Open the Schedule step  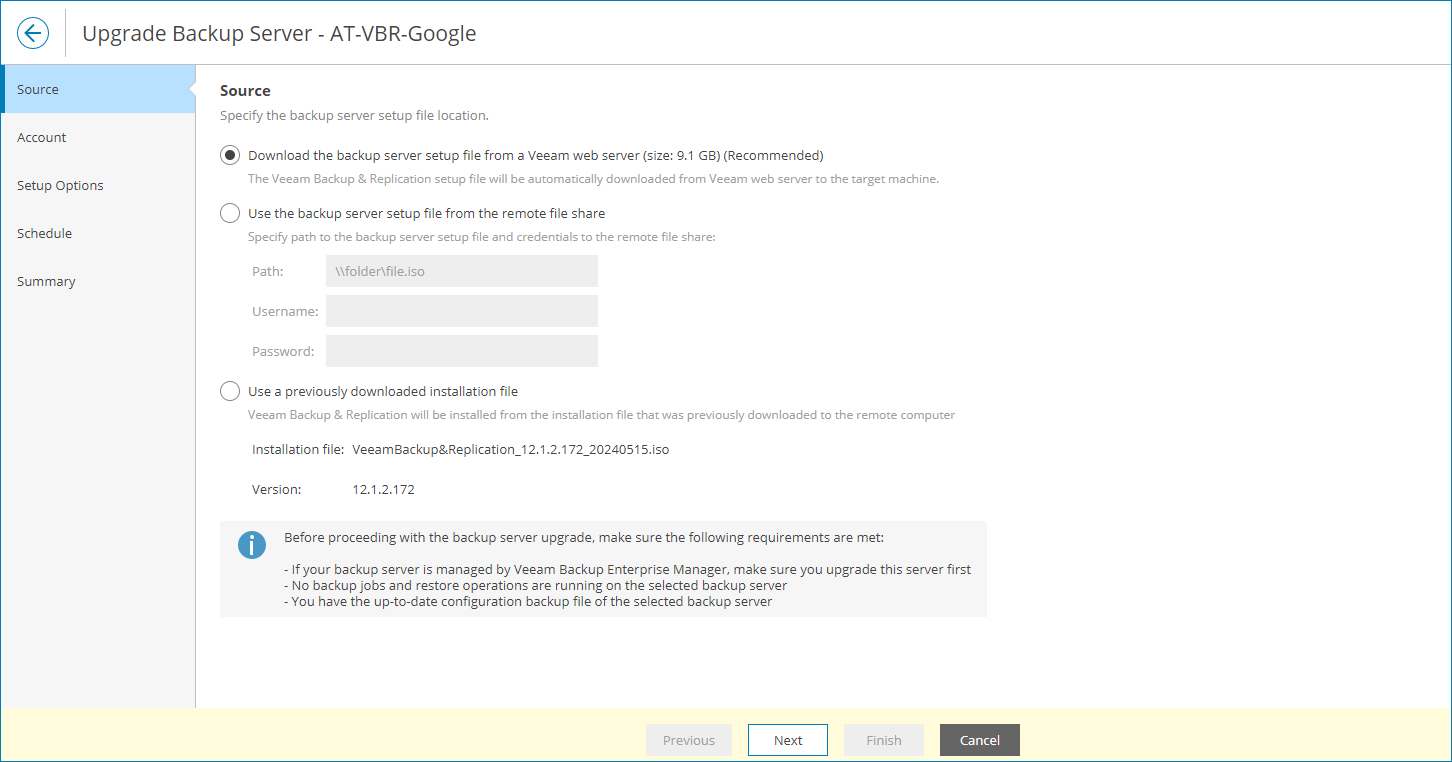coord(44,233)
